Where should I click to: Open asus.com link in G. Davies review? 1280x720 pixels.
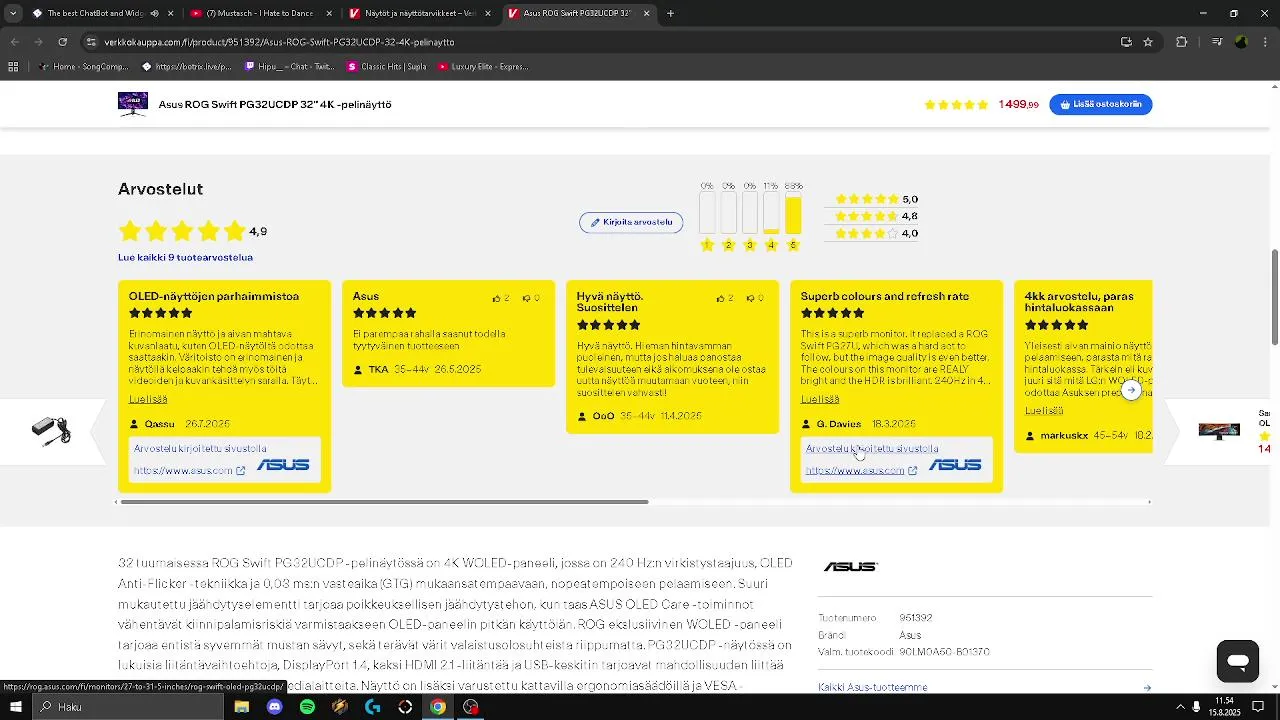[861, 470]
